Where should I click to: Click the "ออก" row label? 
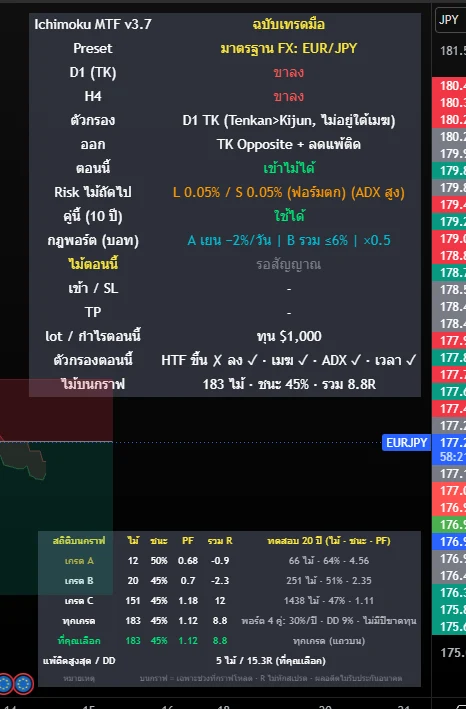tap(93, 144)
